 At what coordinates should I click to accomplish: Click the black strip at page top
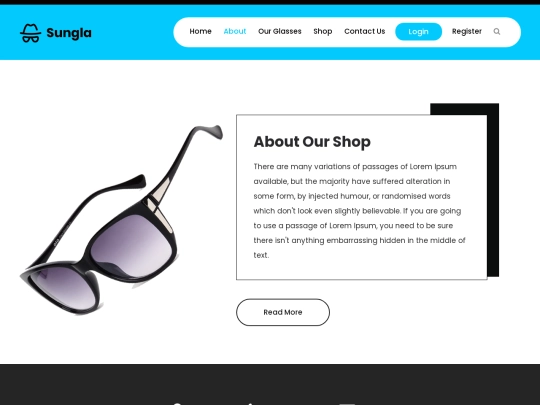(x=270, y=2)
